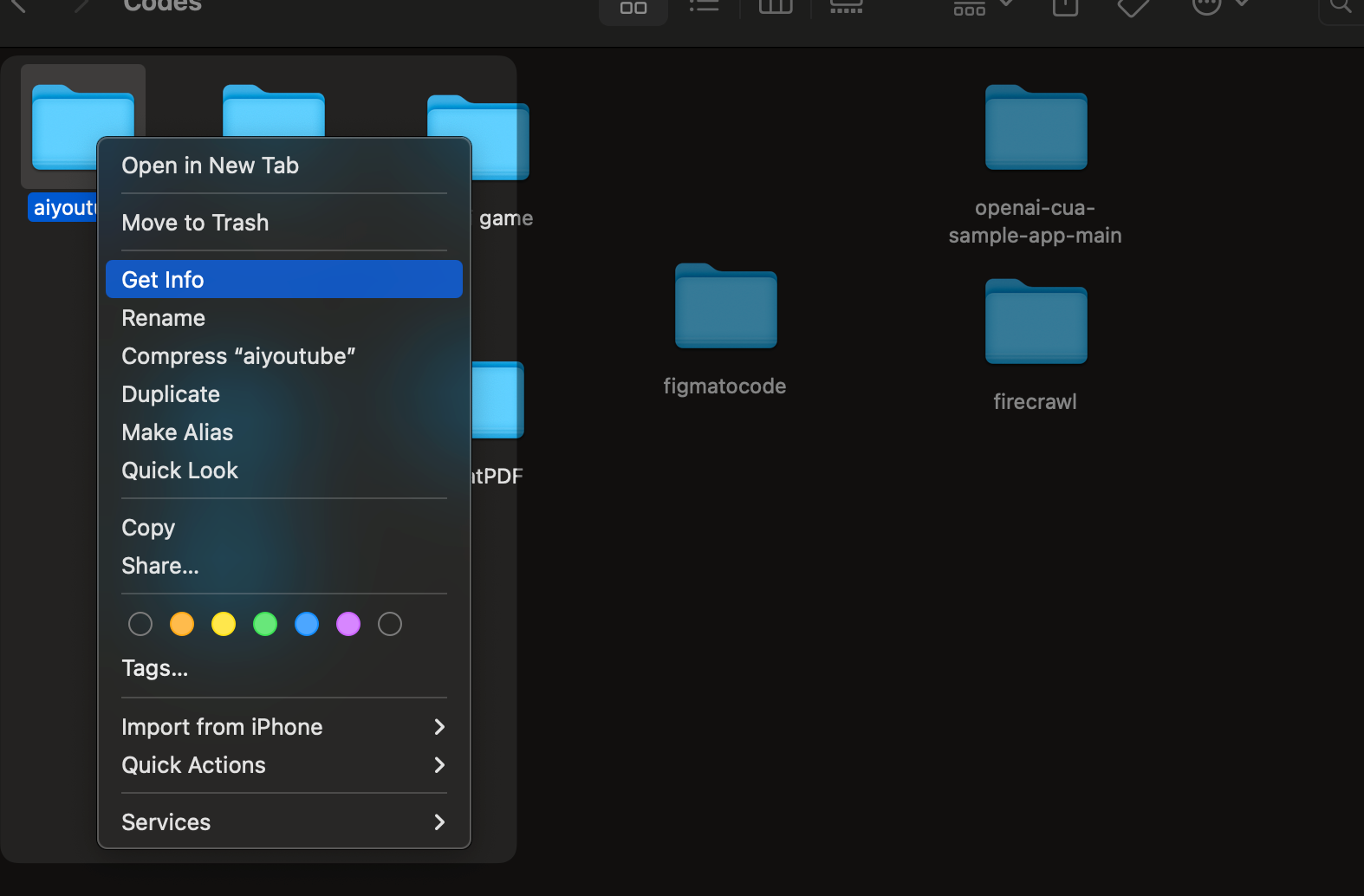Click the last gray tag circle
This screenshot has width=1364, height=896.
[x=390, y=624]
